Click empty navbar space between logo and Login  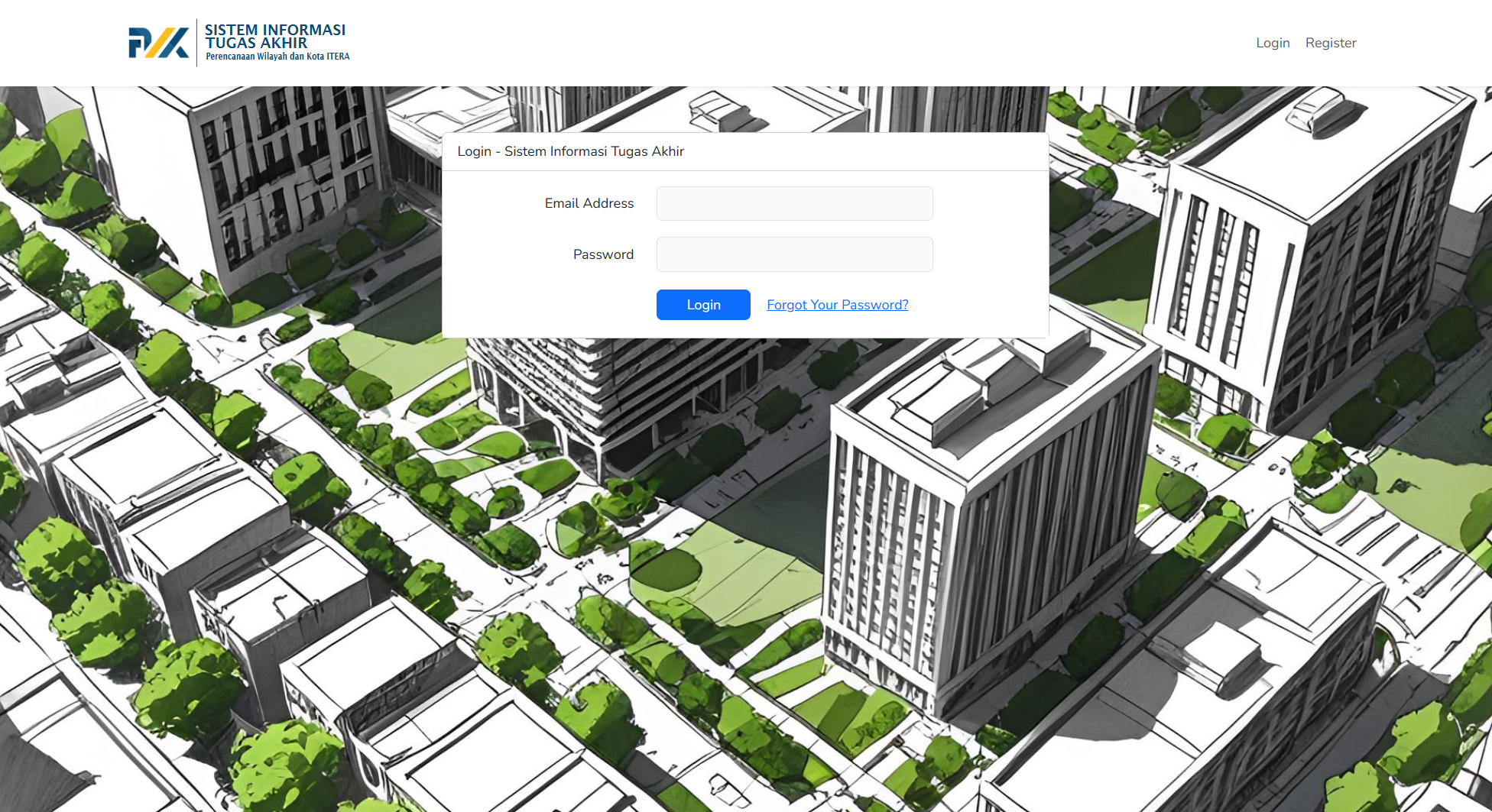tap(764, 43)
